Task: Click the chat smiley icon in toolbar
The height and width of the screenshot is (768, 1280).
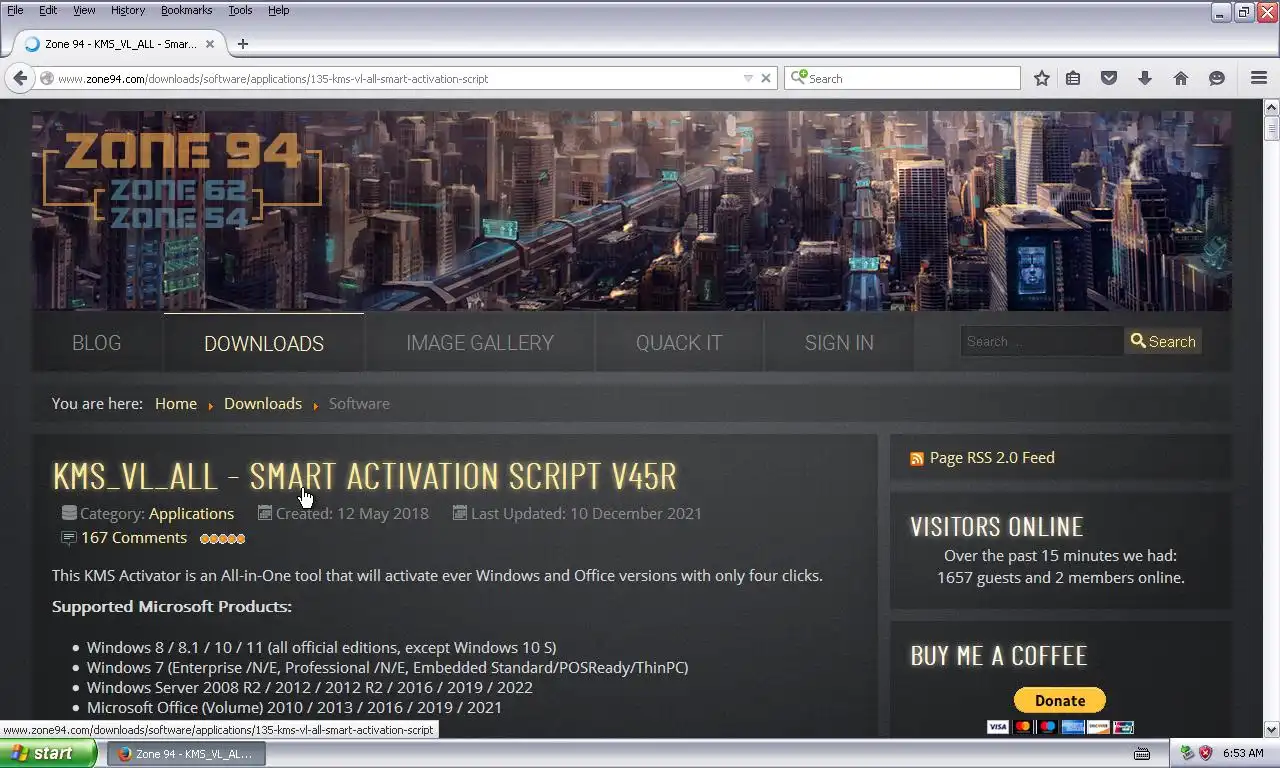Action: click(1217, 78)
